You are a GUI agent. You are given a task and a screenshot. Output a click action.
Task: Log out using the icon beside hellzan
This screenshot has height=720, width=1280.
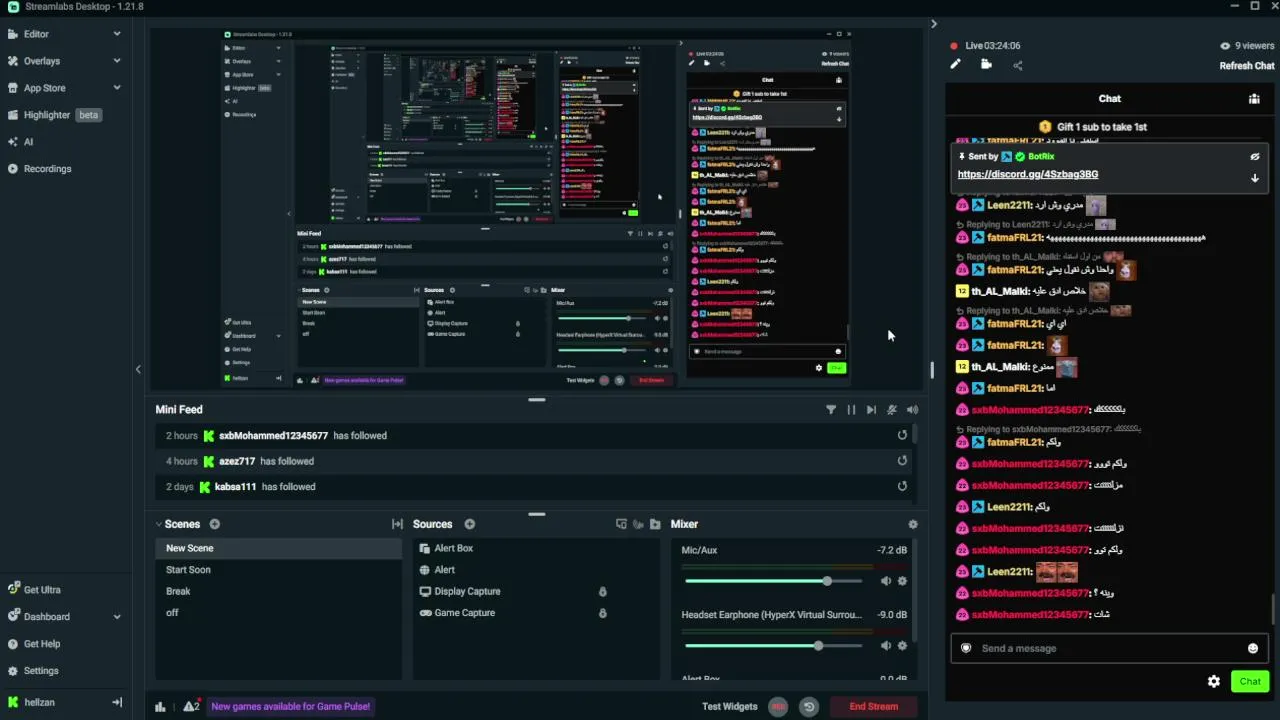(117, 702)
